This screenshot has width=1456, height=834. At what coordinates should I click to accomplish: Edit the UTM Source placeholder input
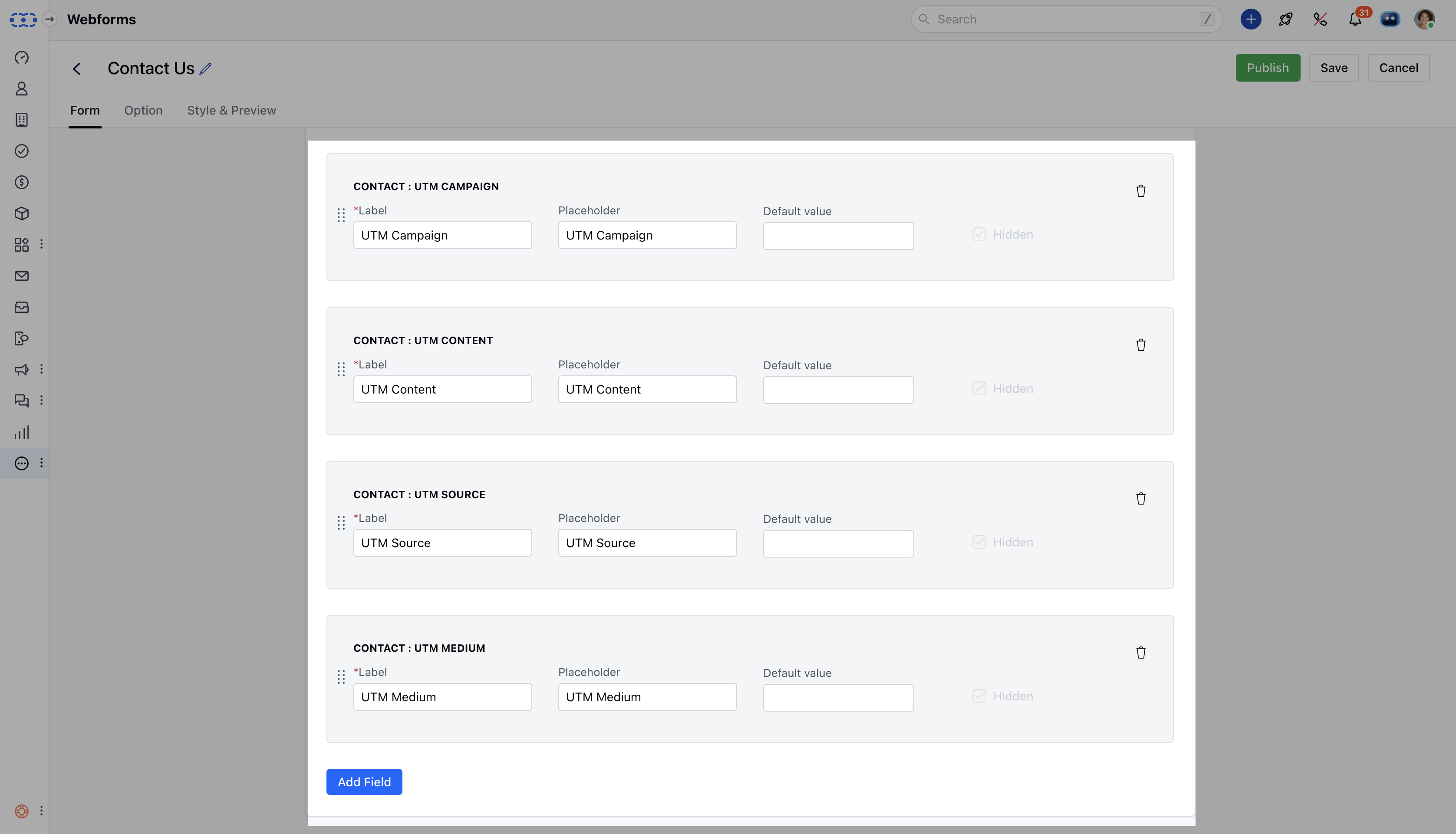pyautogui.click(x=647, y=543)
